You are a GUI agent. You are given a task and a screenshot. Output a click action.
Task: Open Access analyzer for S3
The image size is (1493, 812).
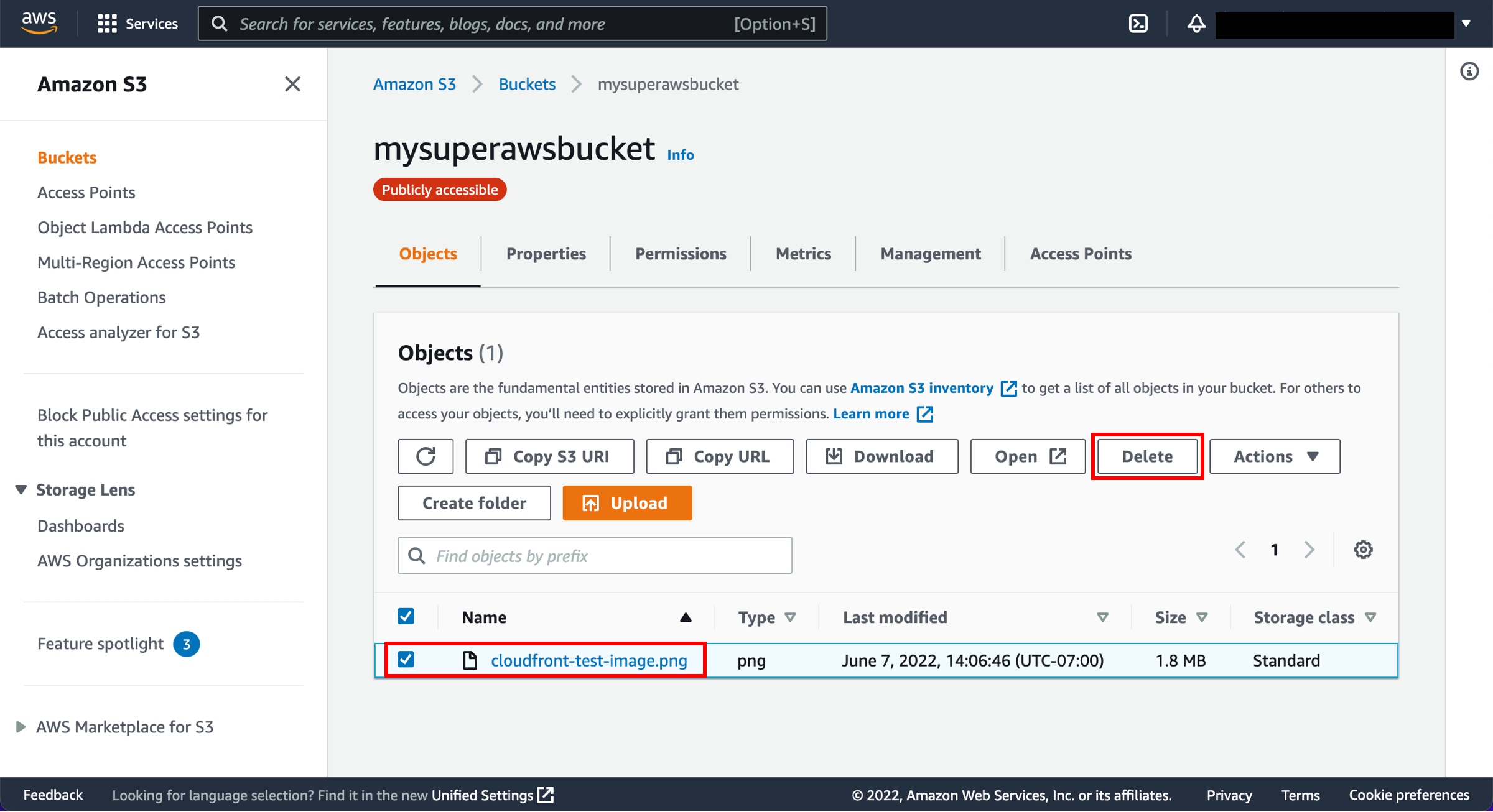pyautogui.click(x=118, y=333)
